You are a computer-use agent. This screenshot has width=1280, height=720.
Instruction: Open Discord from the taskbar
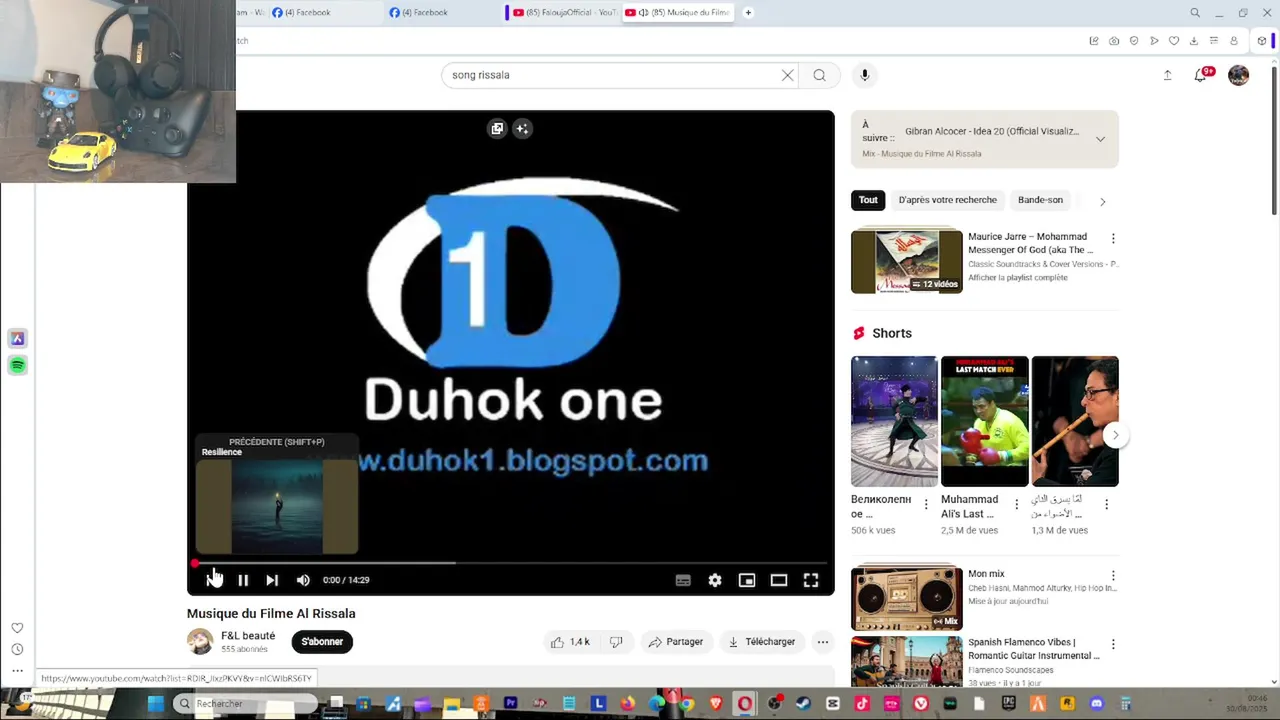pyautogui.click(x=1096, y=704)
